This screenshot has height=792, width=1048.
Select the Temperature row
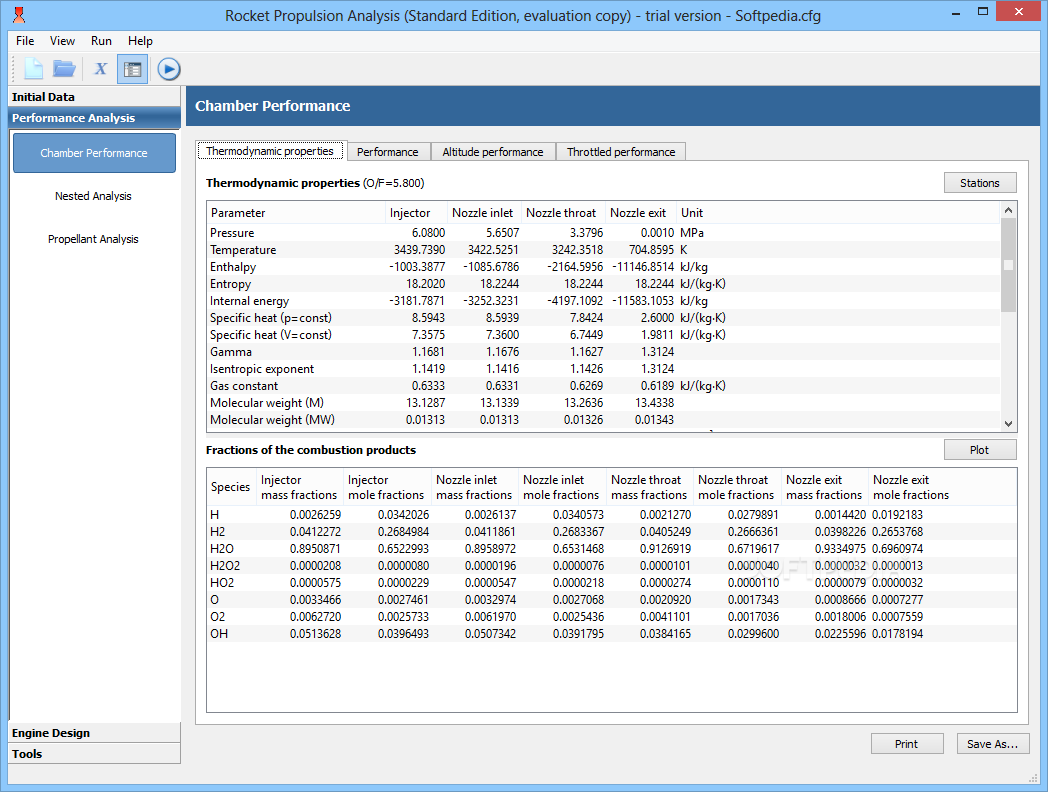603,250
